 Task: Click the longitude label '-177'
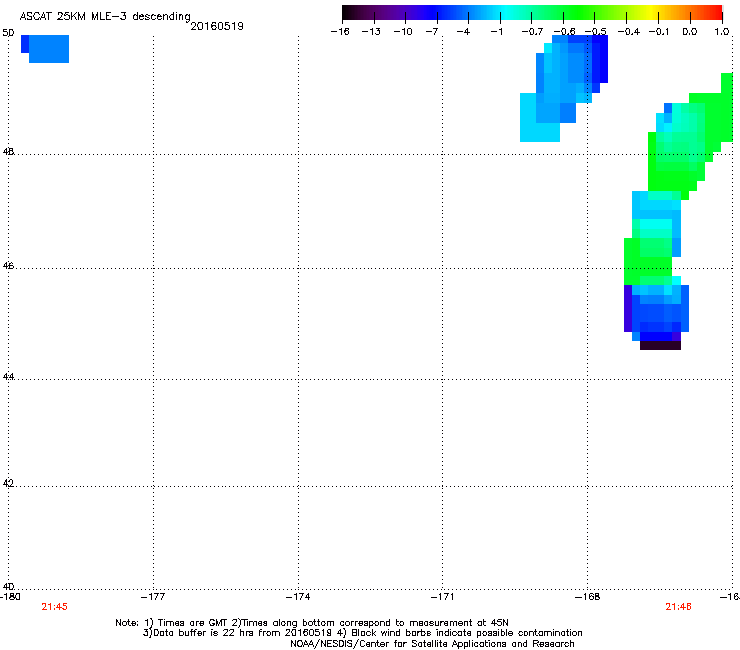[153, 597]
